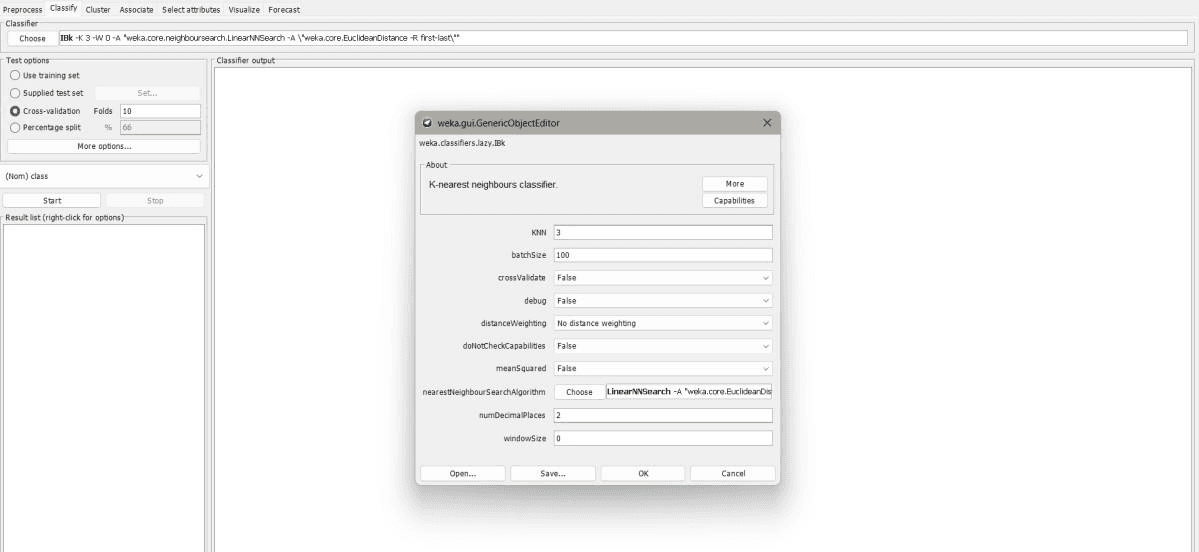This screenshot has width=1199, height=552.
Task: Open the crossValidate dropdown
Action: click(662, 278)
